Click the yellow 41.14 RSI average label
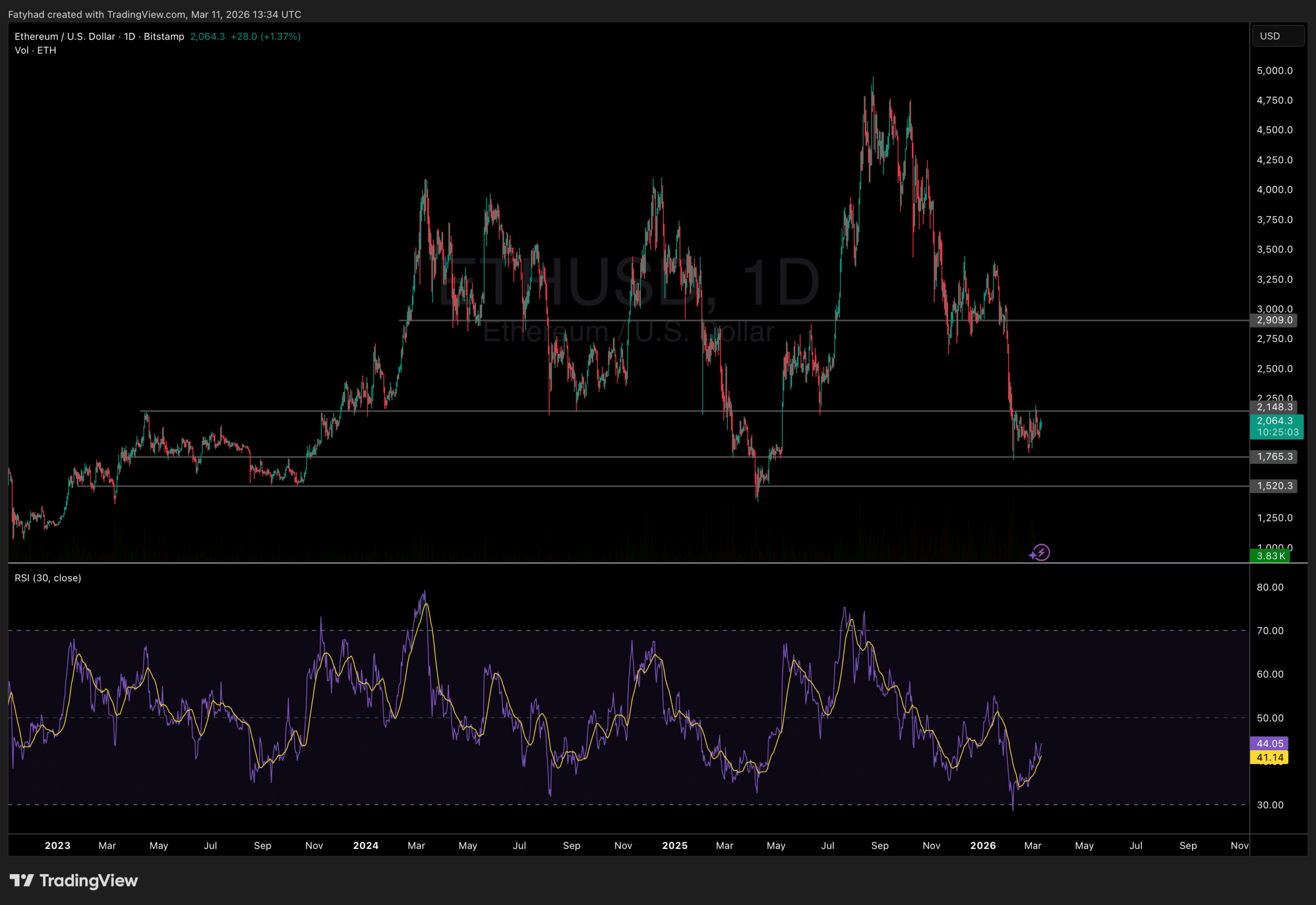The image size is (1316, 905). coord(1270,757)
